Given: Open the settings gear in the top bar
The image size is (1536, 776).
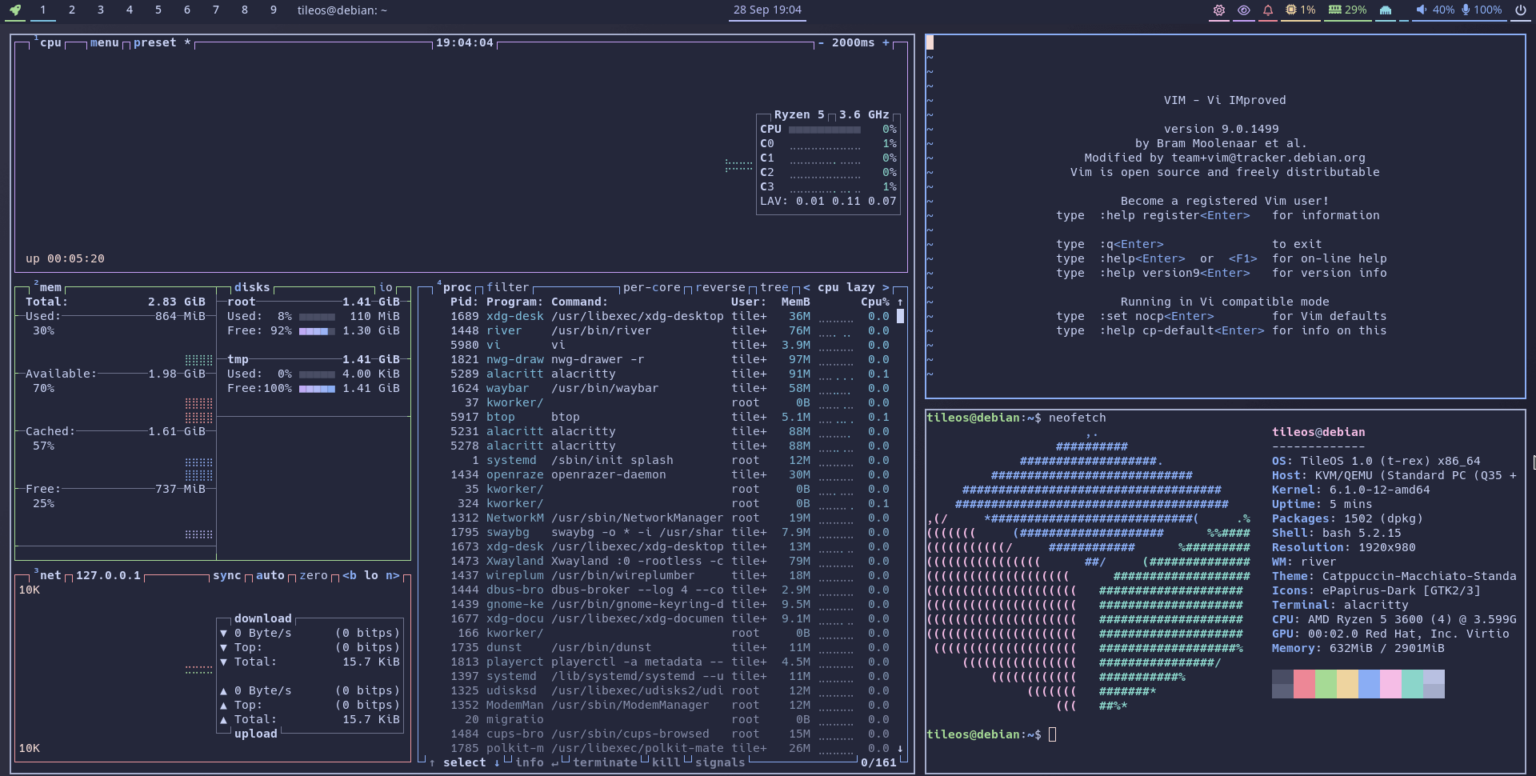Looking at the screenshot, I should (1220, 10).
